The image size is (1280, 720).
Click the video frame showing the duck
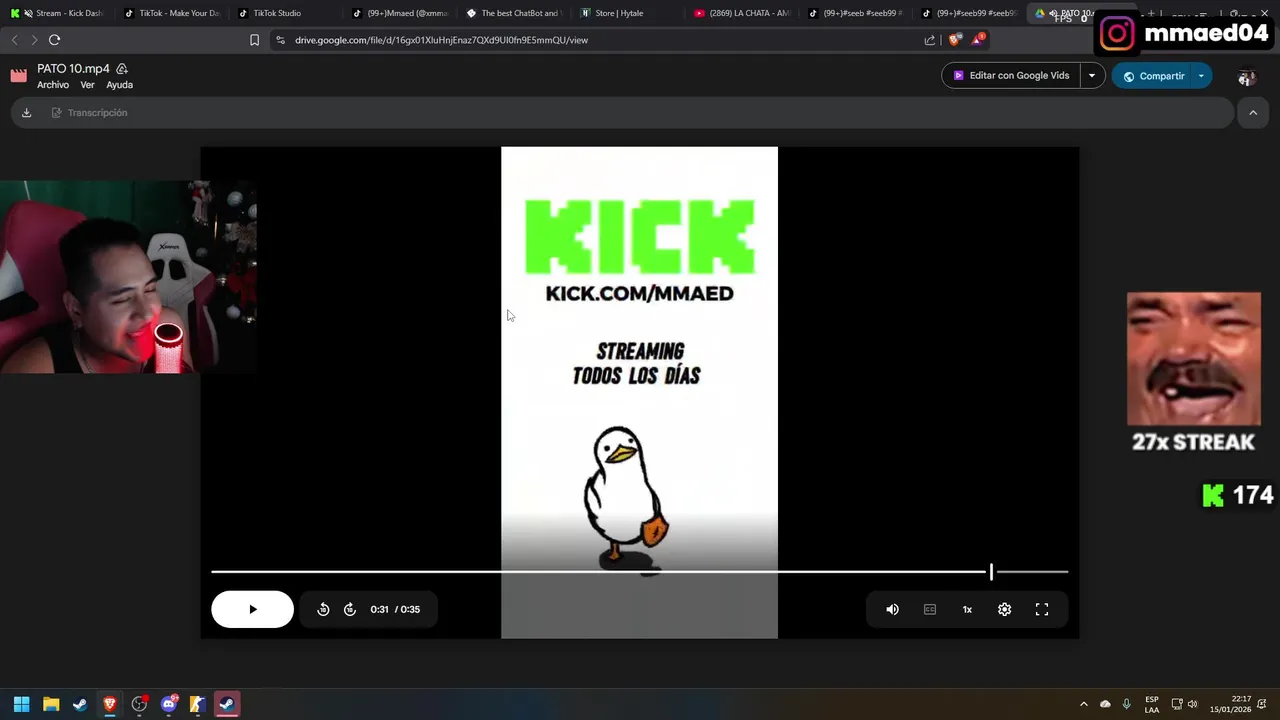pyautogui.click(x=639, y=392)
